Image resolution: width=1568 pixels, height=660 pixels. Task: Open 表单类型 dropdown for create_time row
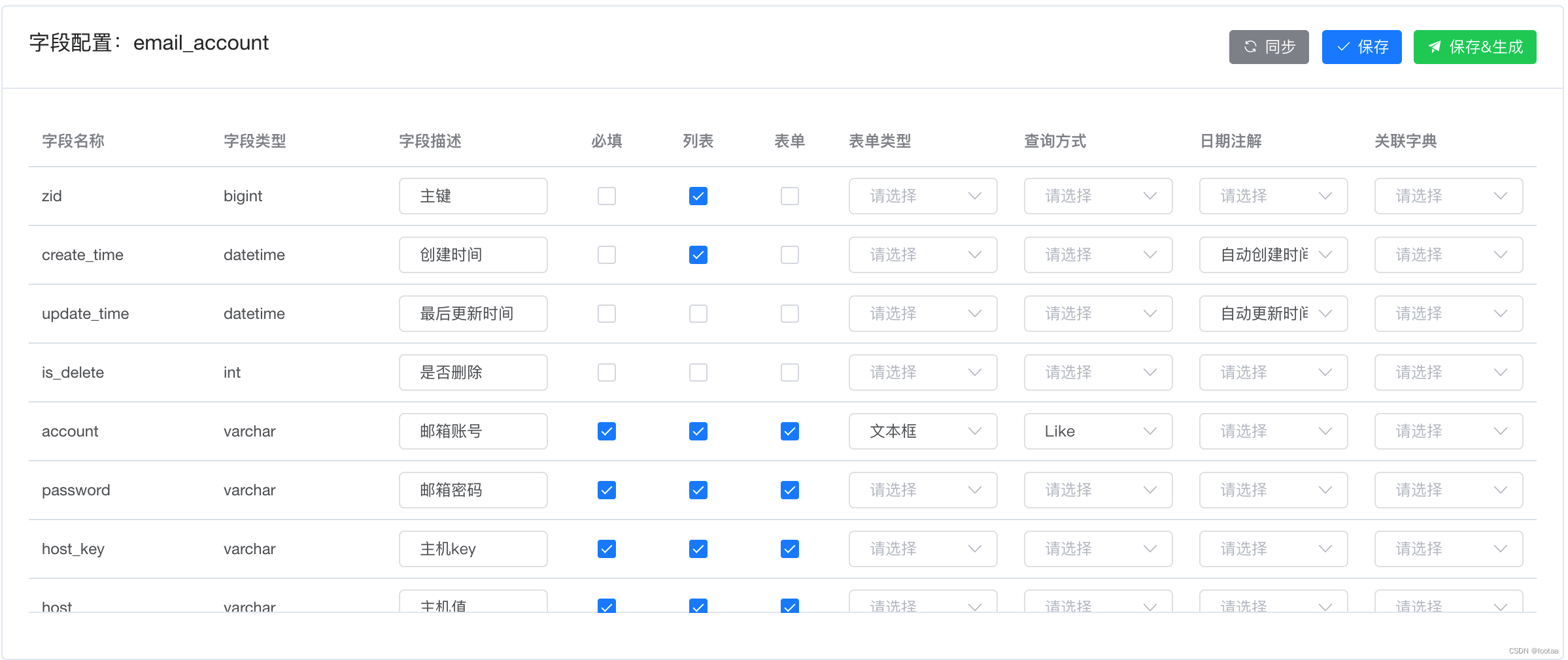coord(923,255)
